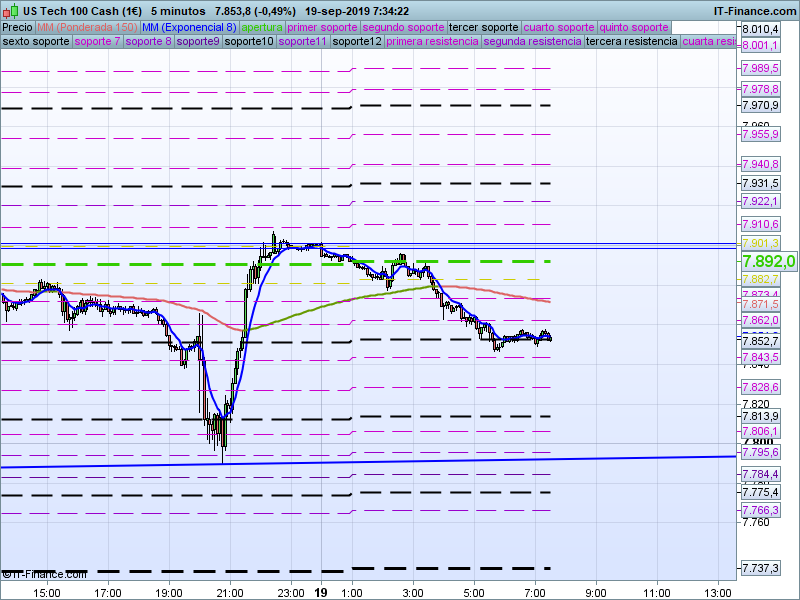Select the primer soporte label
800x600 pixels.
click(x=322, y=27)
